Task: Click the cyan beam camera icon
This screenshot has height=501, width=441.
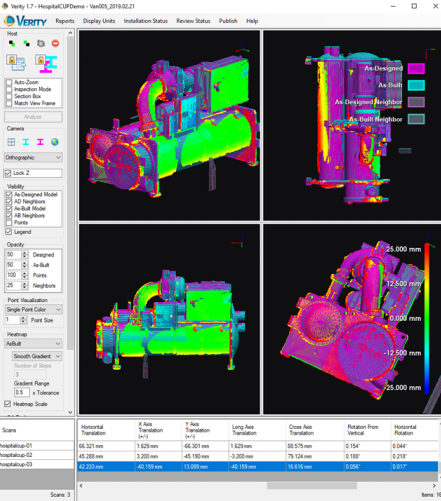Action: pyautogui.click(x=26, y=142)
